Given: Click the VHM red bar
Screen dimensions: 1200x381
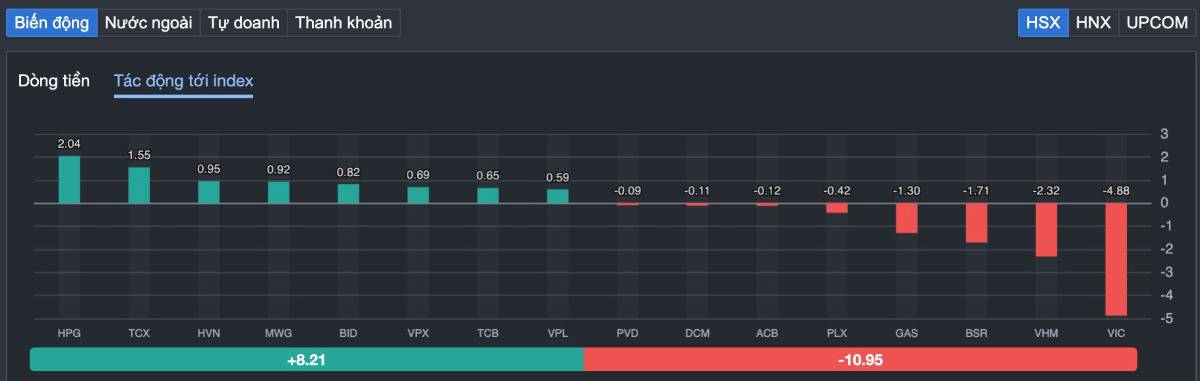Looking at the screenshot, I should (x=1046, y=230).
